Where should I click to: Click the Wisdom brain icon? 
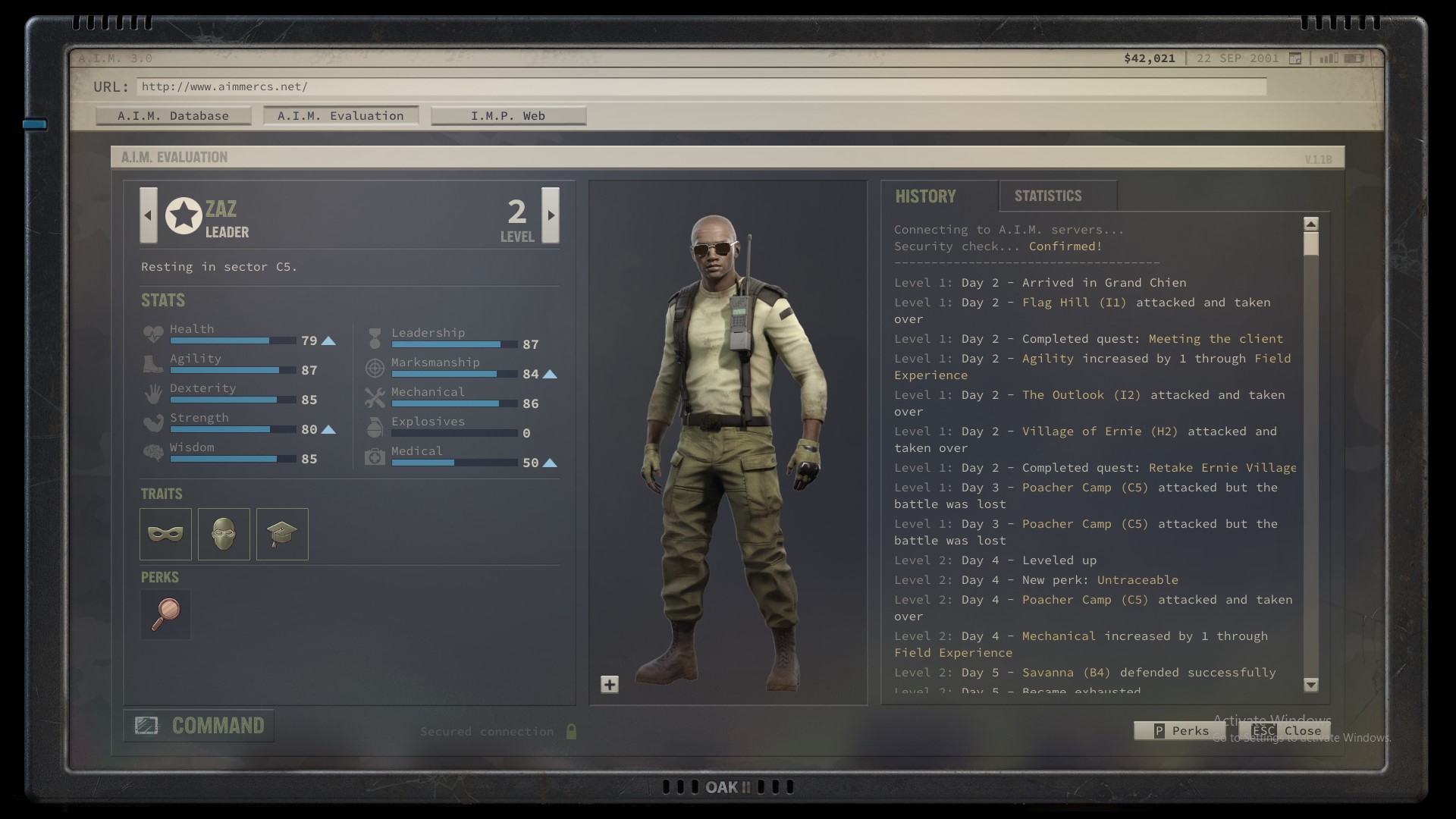coord(153,453)
